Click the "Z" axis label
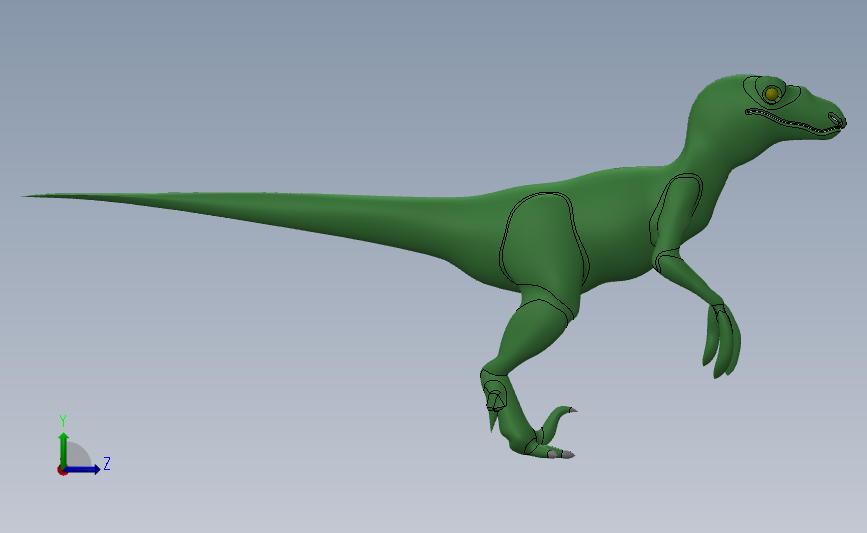Image resolution: width=867 pixels, height=533 pixels. [107, 463]
